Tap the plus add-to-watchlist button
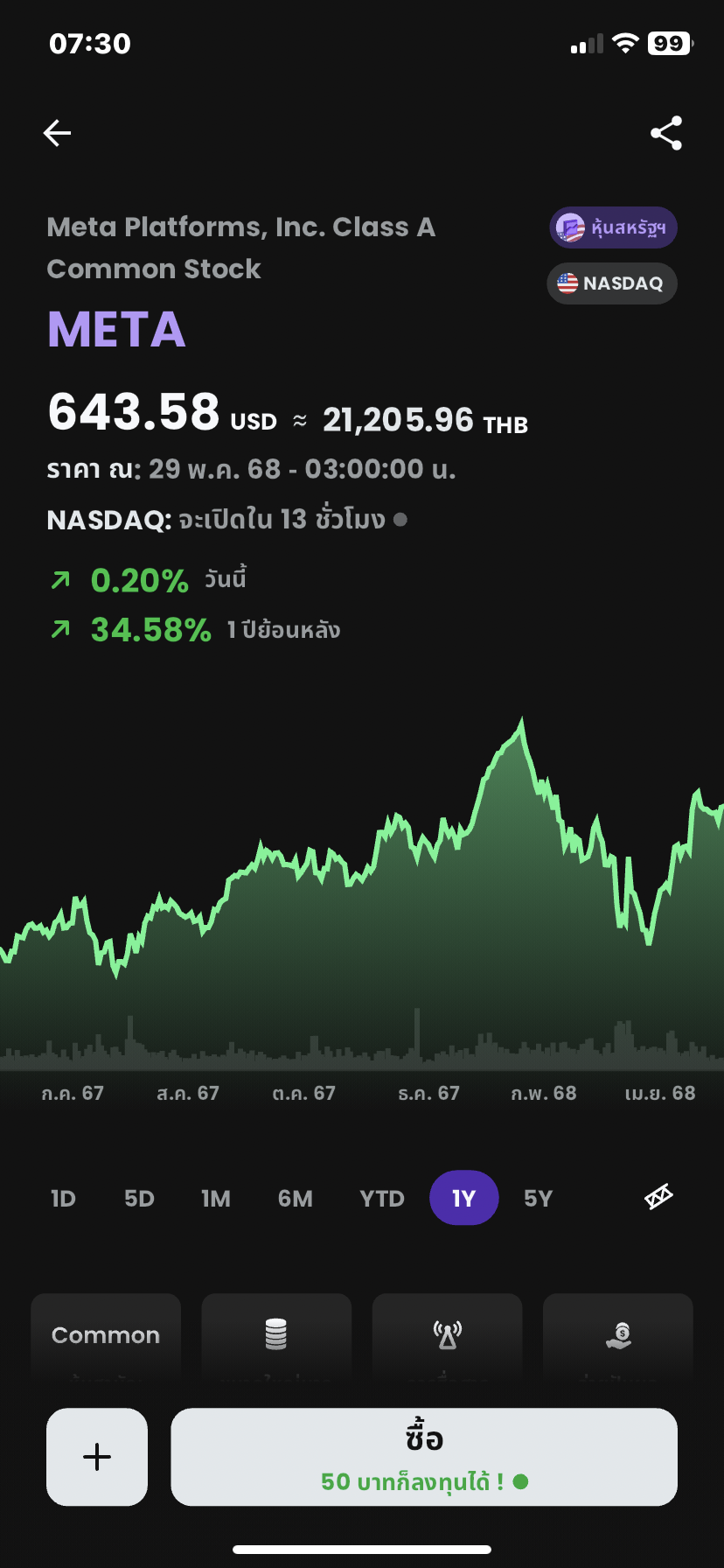Screen dimensions: 724x1568 point(97,1457)
